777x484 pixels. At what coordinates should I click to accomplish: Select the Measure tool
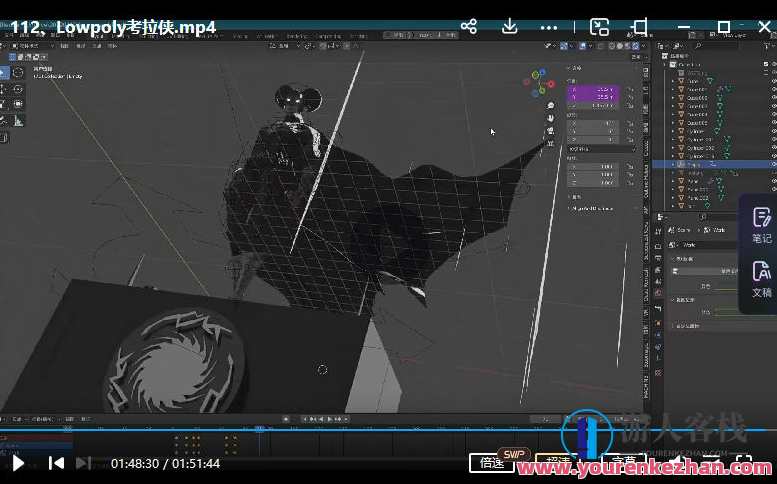18,120
